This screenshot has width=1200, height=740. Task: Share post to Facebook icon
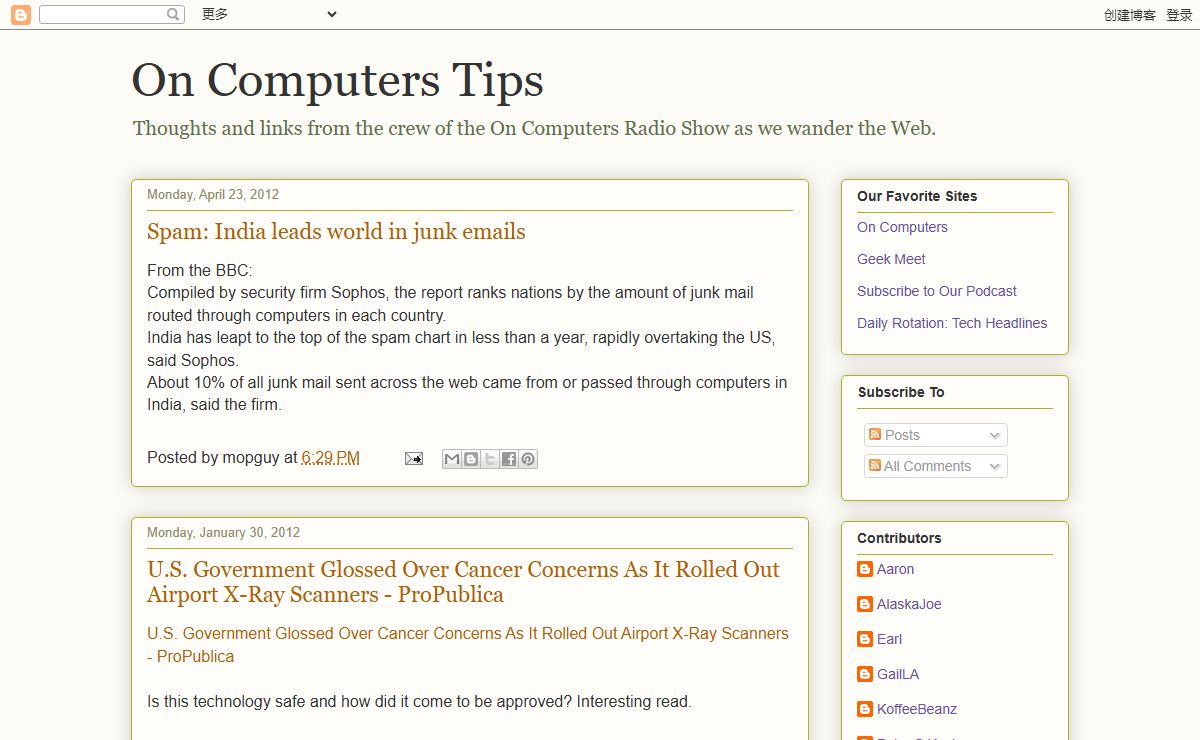(509, 459)
